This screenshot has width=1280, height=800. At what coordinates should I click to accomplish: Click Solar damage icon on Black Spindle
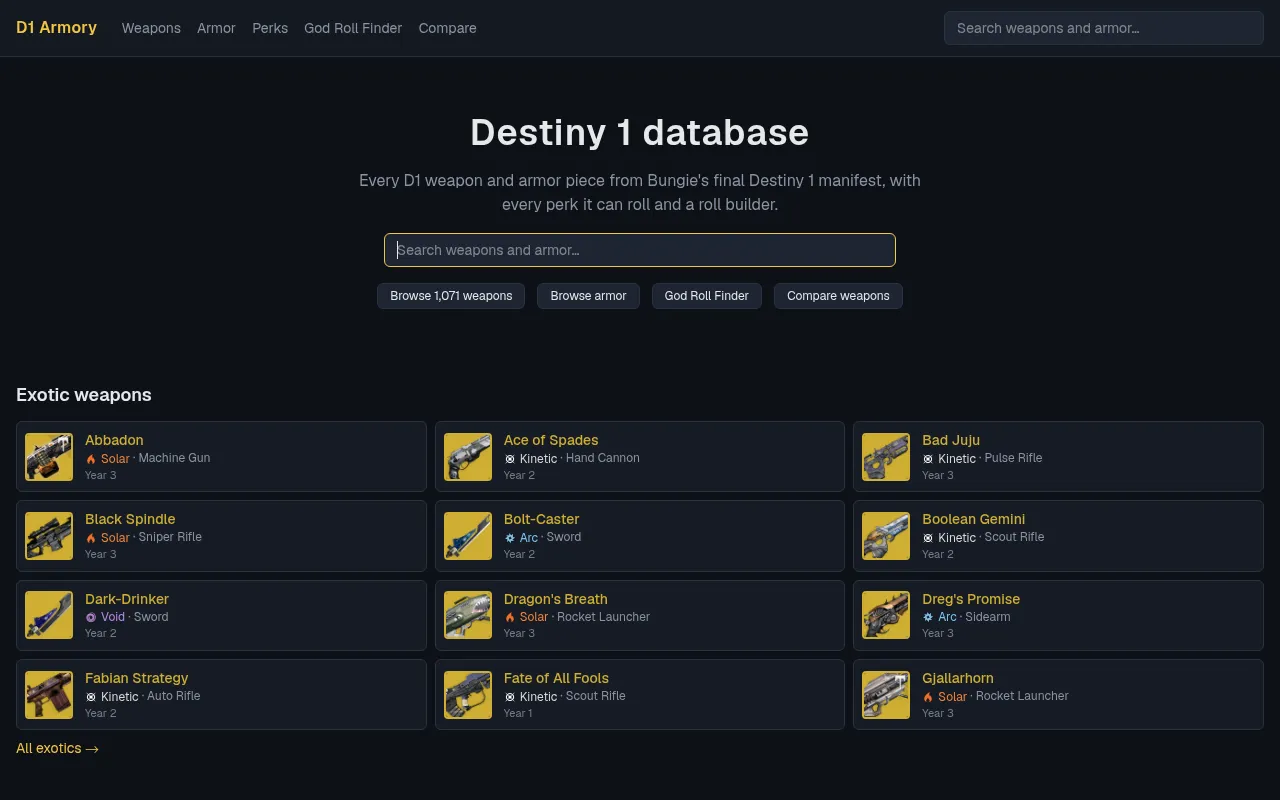91,538
